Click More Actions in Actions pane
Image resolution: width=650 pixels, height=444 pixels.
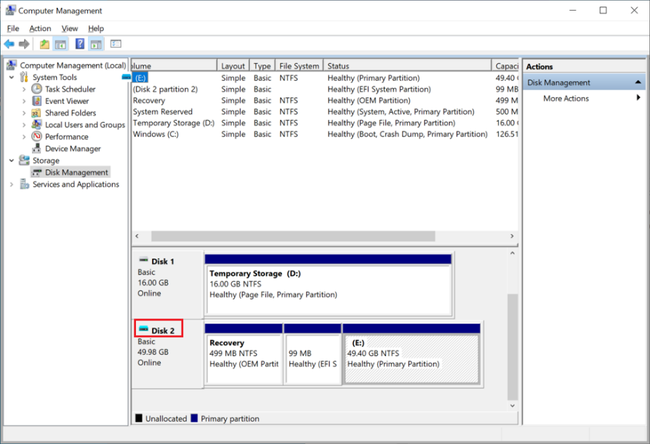point(566,98)
